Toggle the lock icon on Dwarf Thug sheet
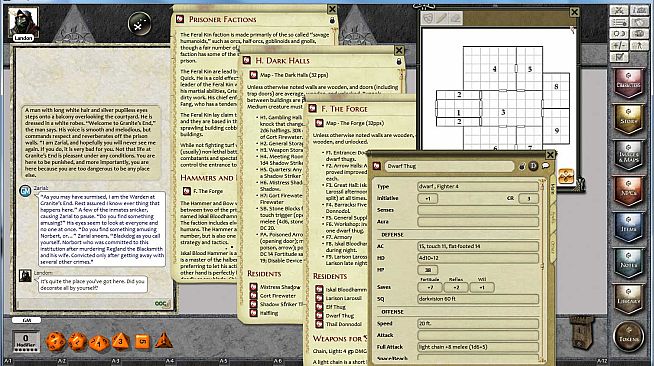Viewport: 654px width, 366px height. (522, 166)
